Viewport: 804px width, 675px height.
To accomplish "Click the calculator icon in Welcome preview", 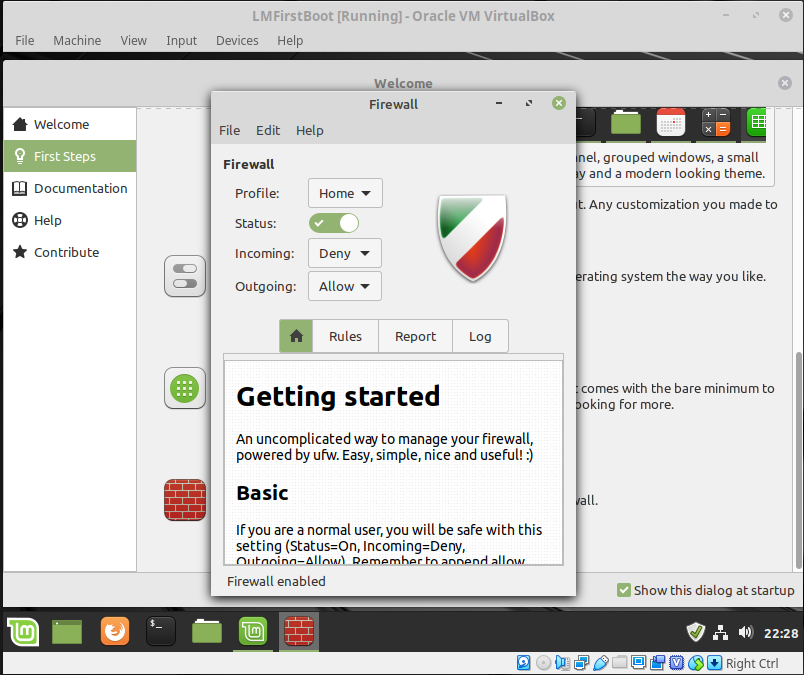I will (x=716, y=123).
